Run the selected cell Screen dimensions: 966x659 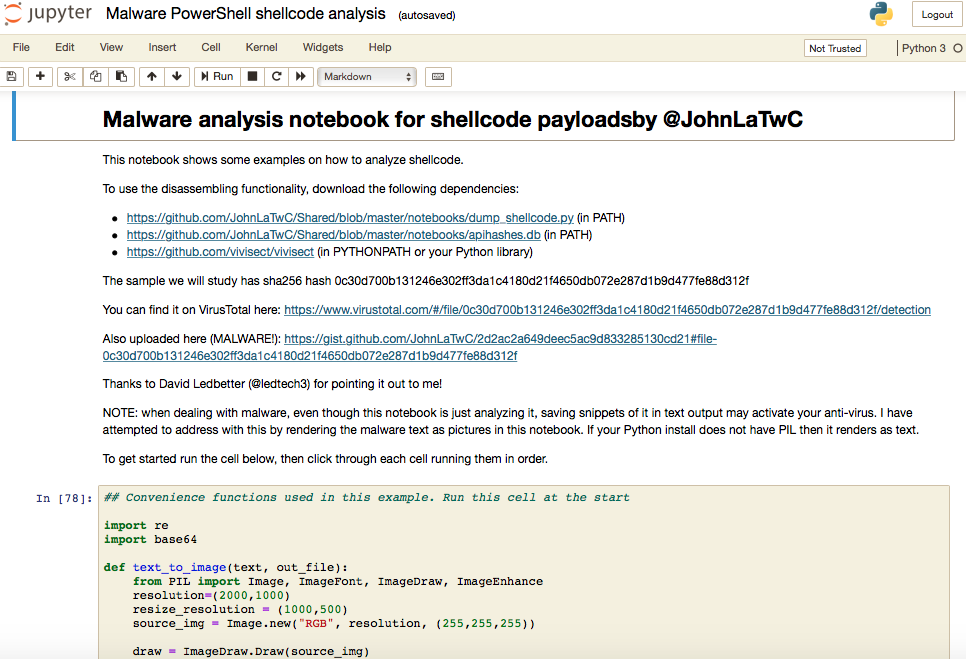[217, 76]
